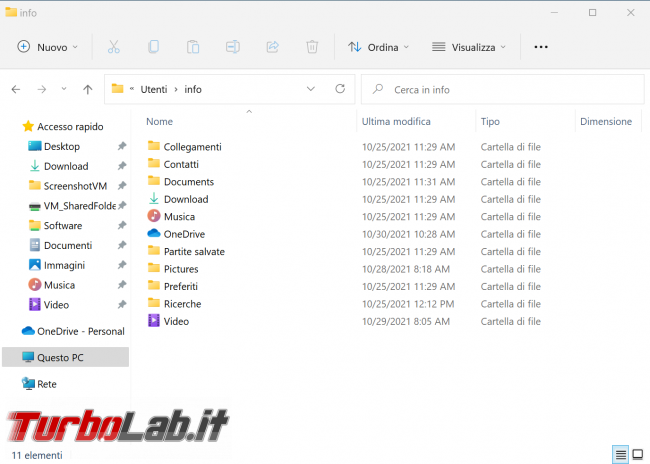Open Download in the sidebar

point(66,166)
